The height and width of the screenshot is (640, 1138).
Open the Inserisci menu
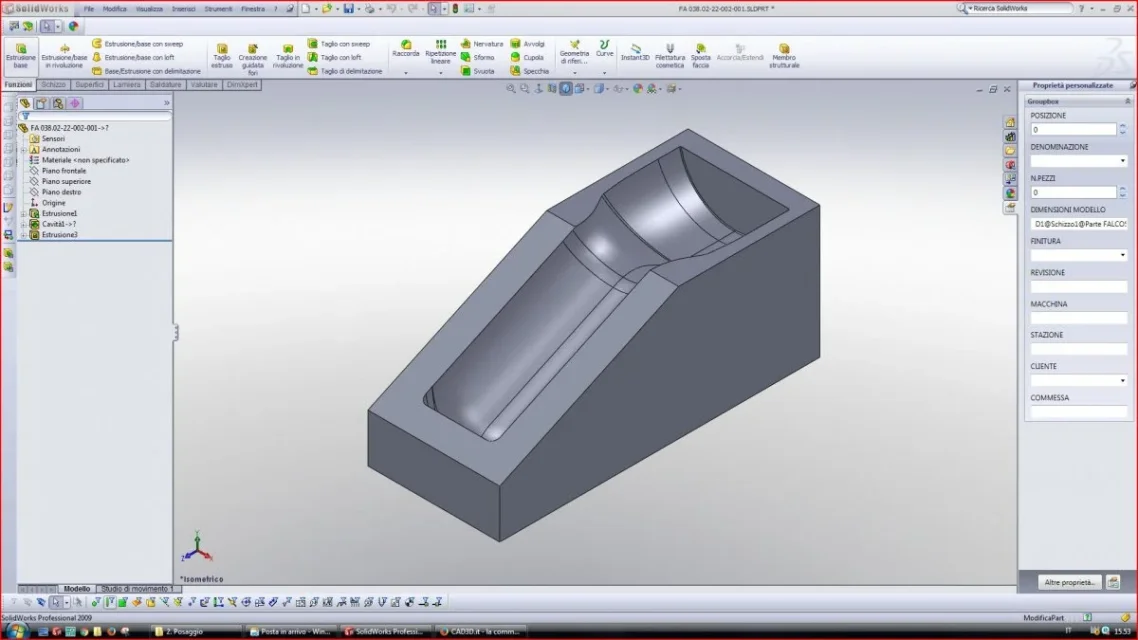pos(183,9)
